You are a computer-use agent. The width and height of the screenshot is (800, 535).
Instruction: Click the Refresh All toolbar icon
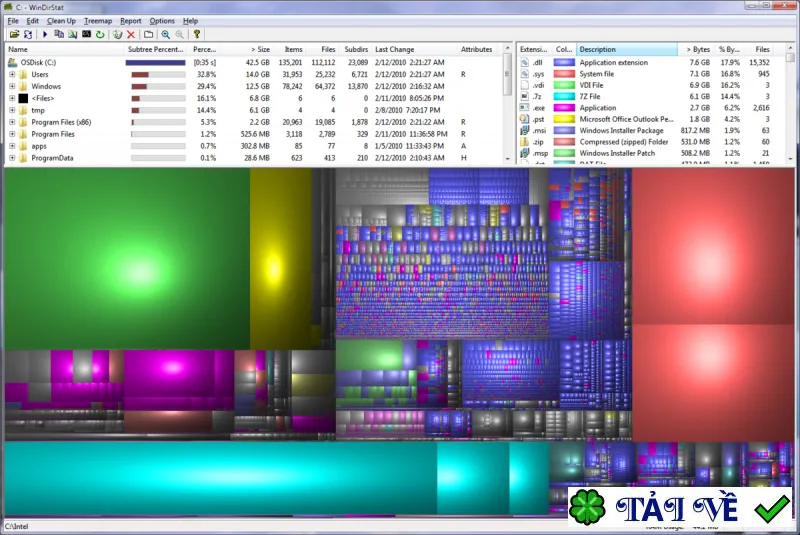[x=28, y=34]
